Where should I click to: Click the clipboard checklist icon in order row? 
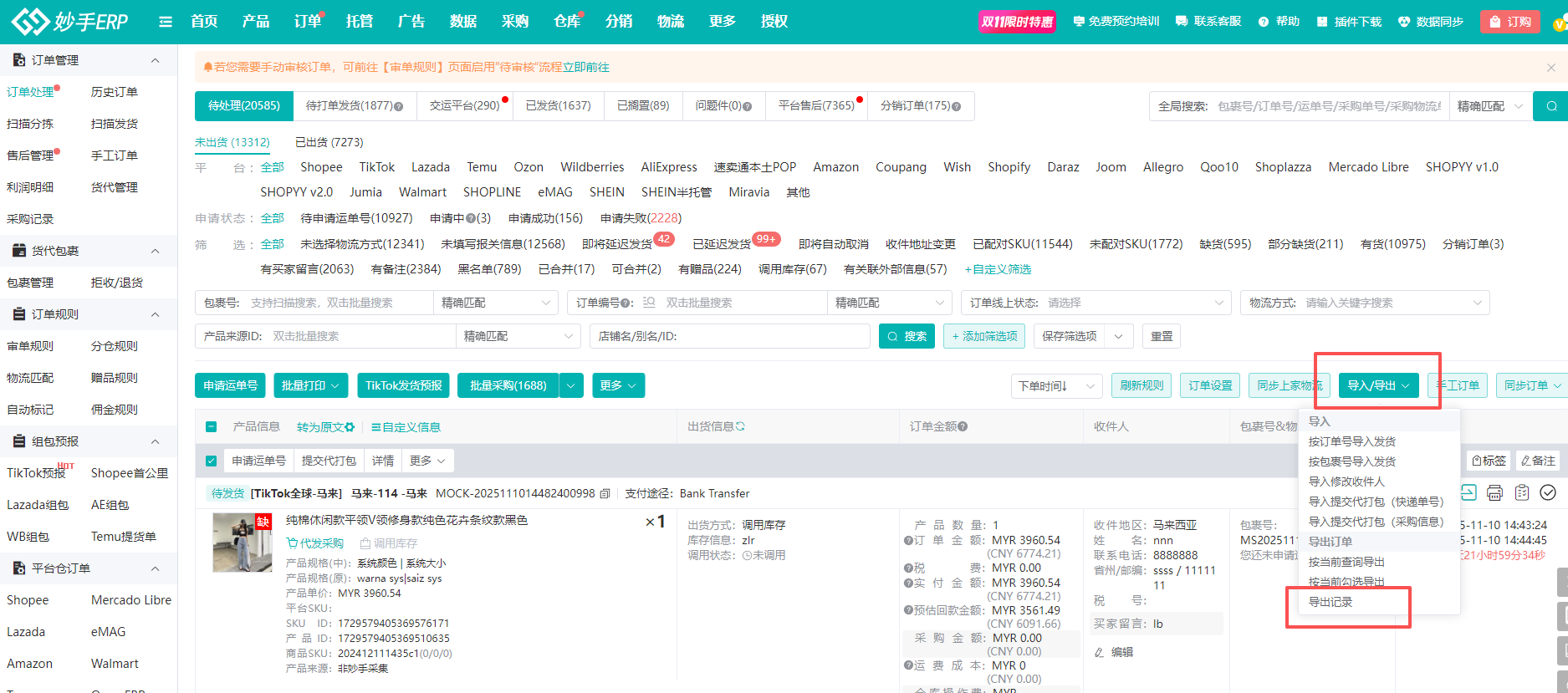(1522, 492)
